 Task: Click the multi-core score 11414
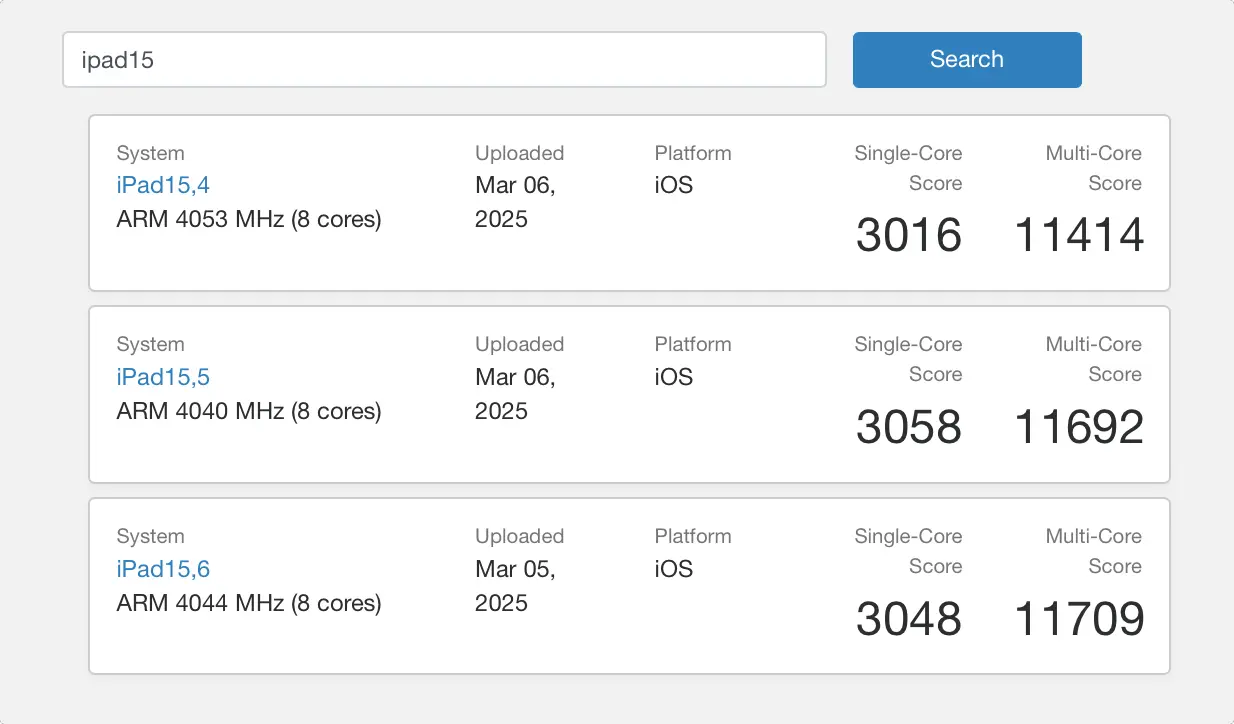point(1079,236)
